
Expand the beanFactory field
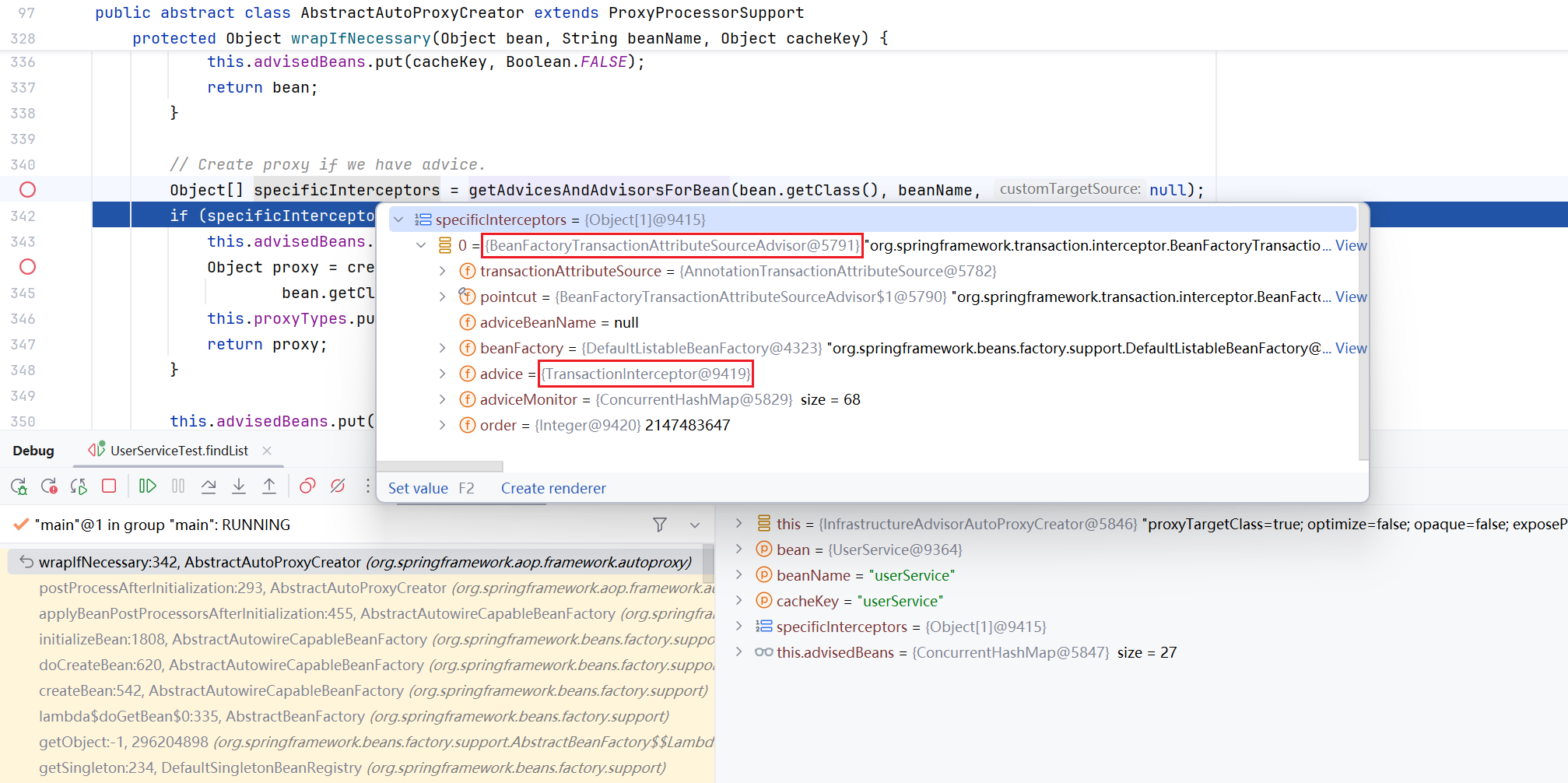(x=443, y=348)
